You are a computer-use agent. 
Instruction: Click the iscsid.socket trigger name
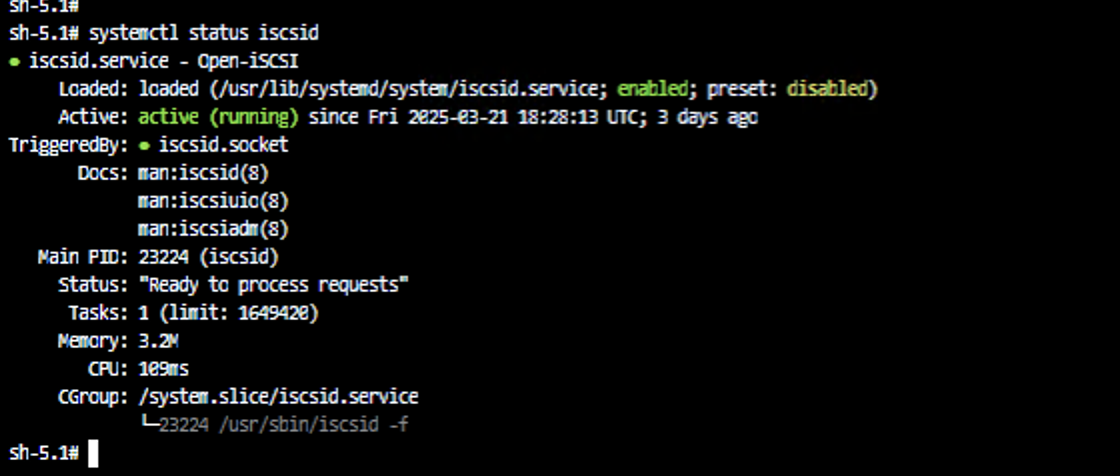tap(223, 145)
